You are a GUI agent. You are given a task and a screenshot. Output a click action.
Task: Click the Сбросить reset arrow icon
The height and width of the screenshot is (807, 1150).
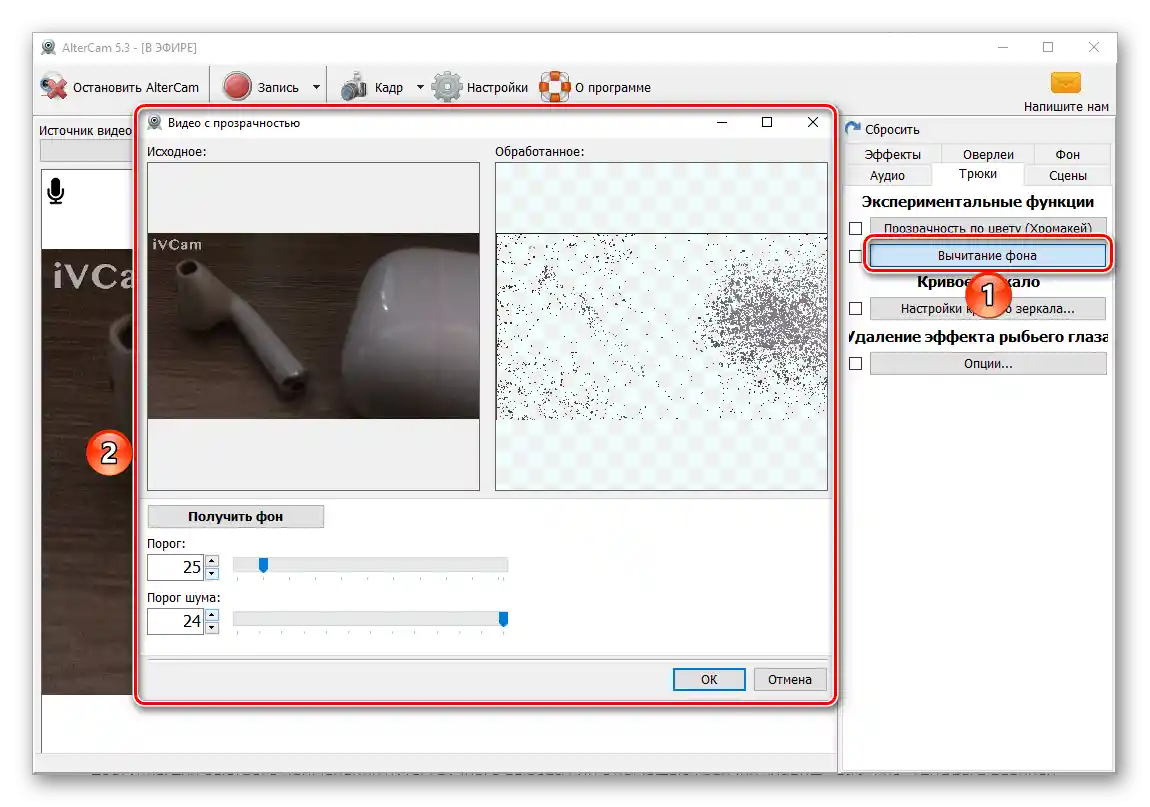[x=853, y=128]
